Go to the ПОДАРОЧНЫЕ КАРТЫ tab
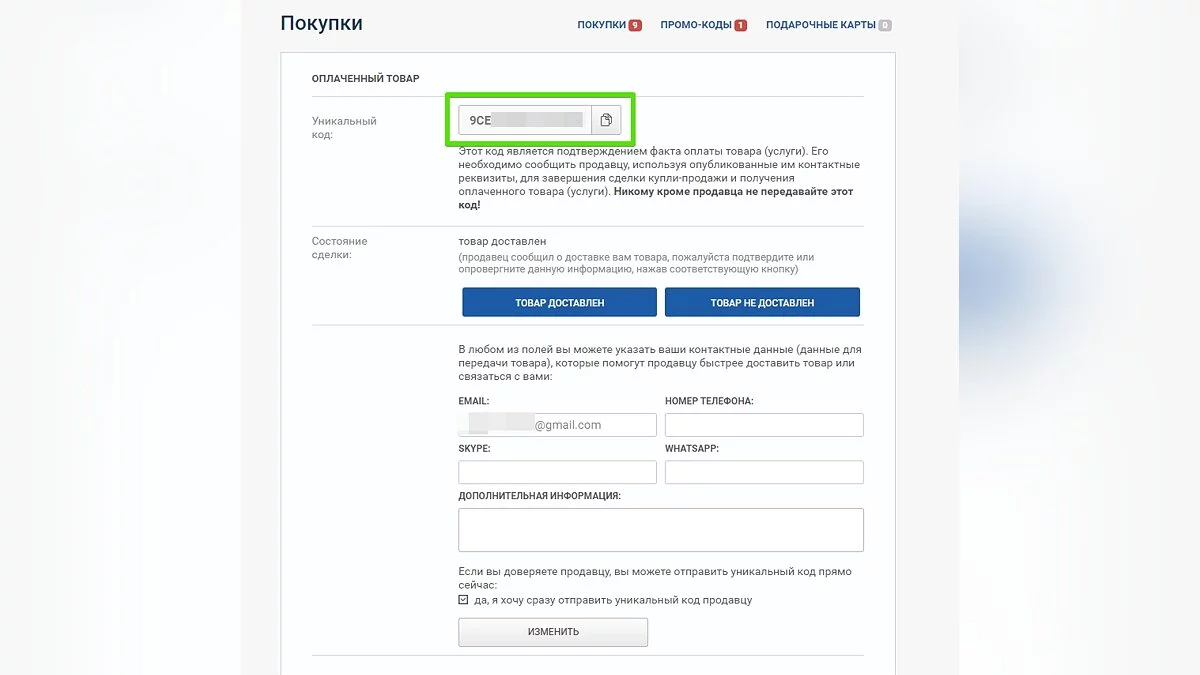The image size is (1200, 675). tap(820, 25)
